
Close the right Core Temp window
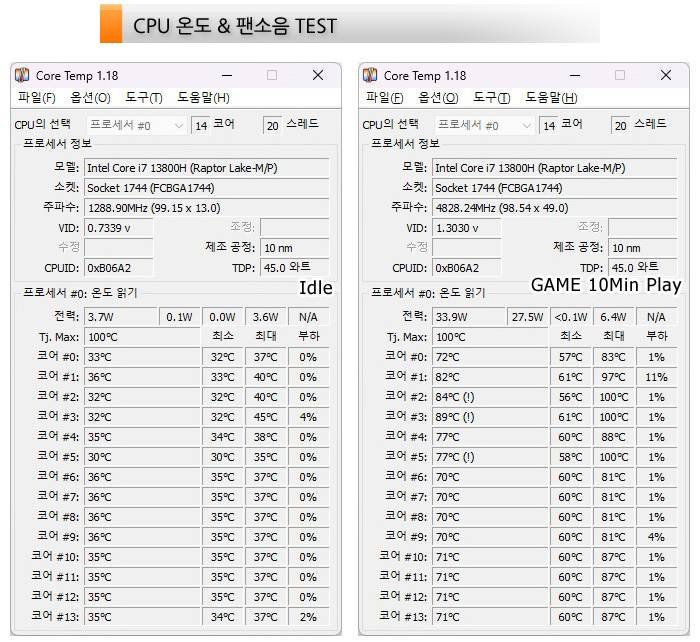coord(666,75)
